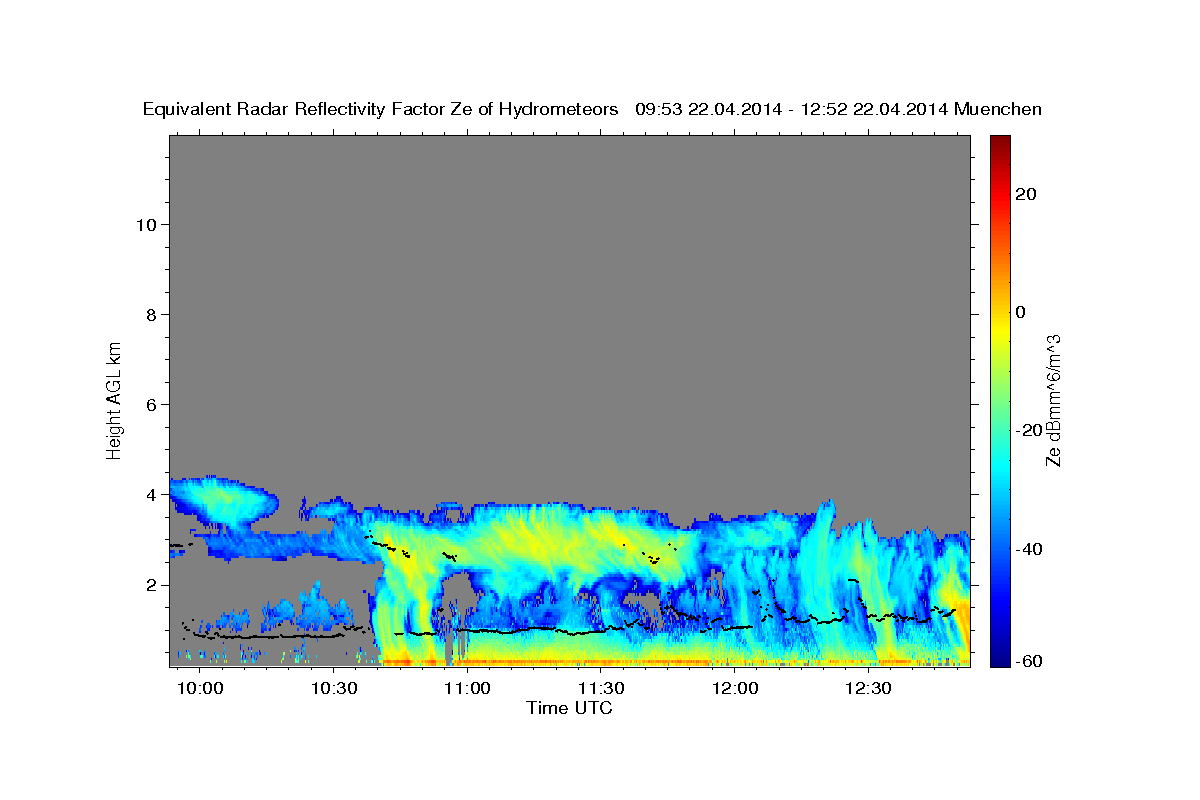The image size is (1200, 800).
Task: Click the plot title 'Equivalent Radar Reflectivity Factor Ze of Hydrometeors'
Action: click(x=381, y=110)
